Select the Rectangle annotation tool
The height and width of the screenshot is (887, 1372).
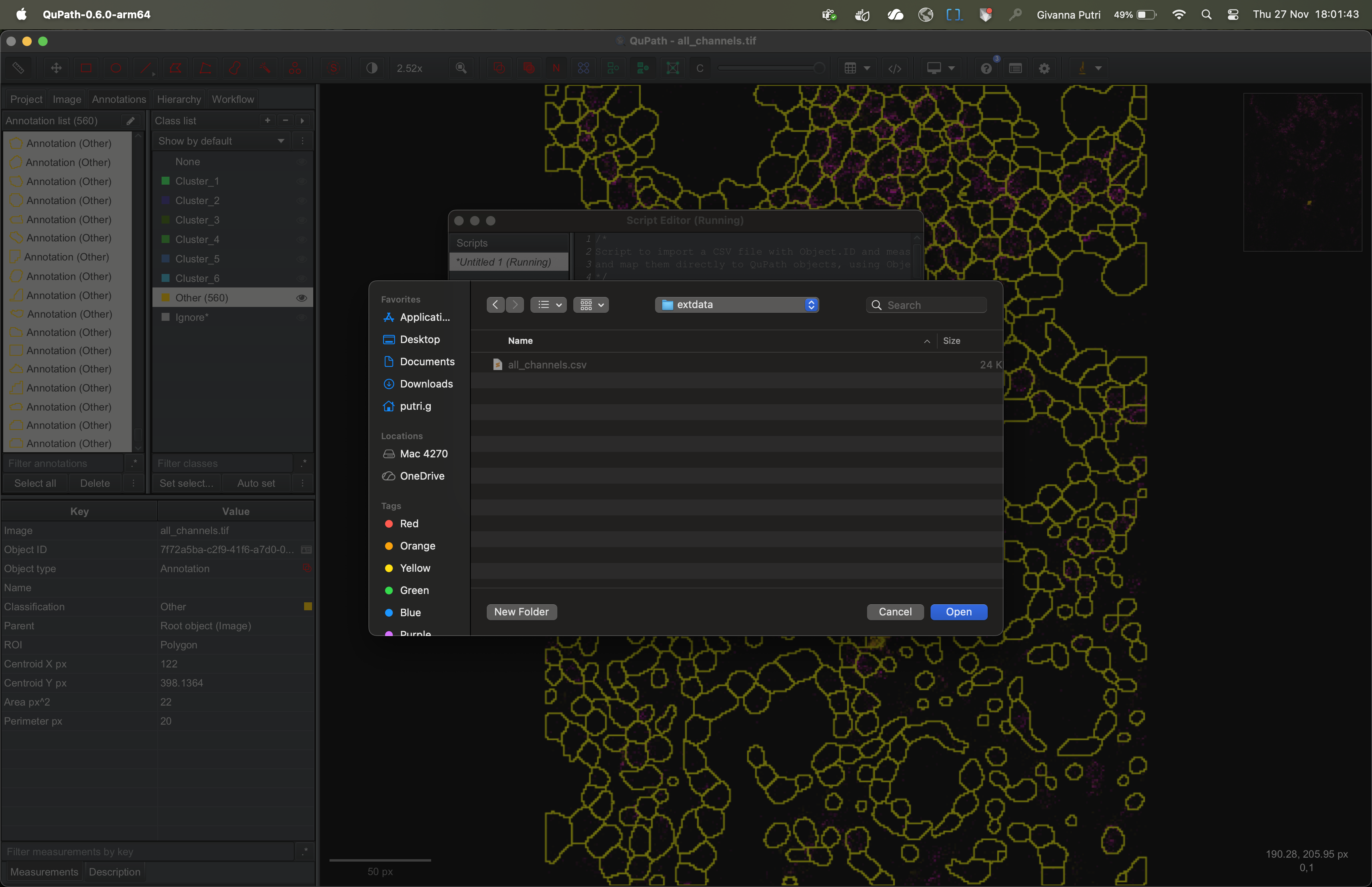pos(87,68)
